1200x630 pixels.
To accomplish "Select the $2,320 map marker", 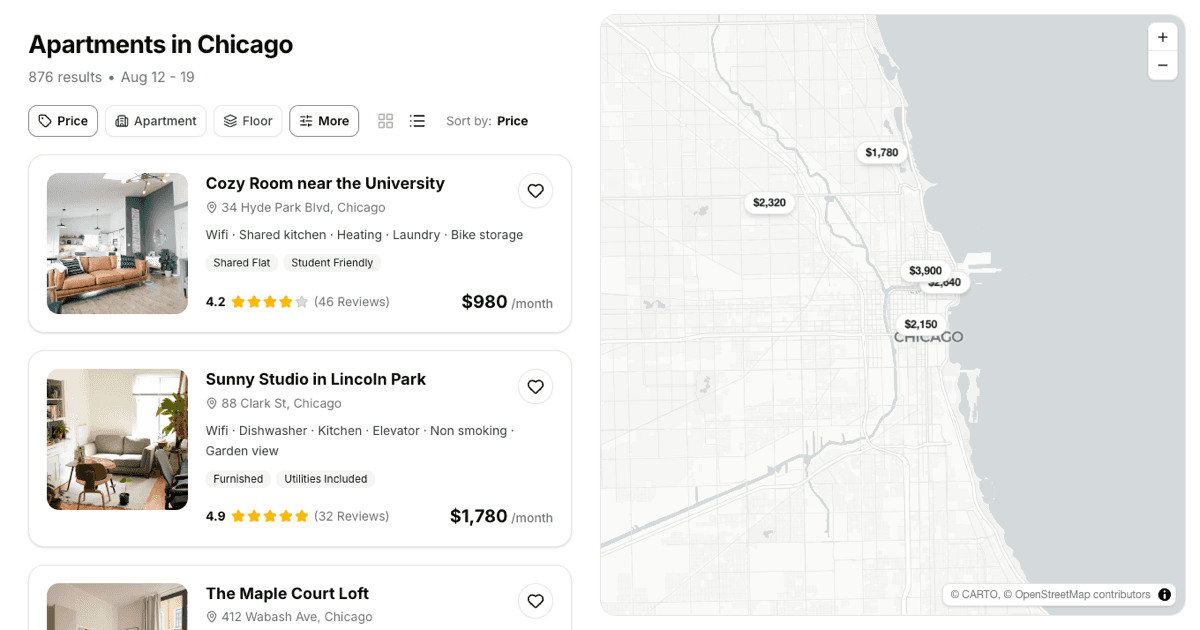I will pos(769,202).
